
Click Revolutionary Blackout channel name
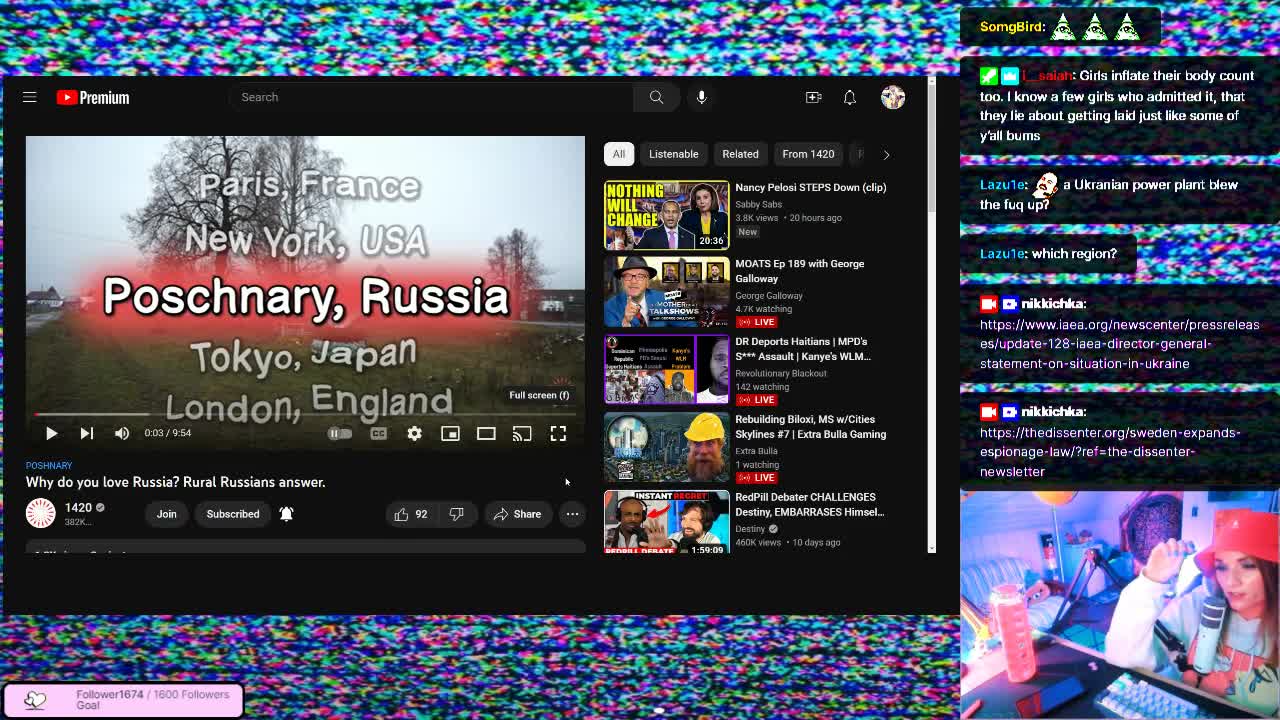point(781,373)
